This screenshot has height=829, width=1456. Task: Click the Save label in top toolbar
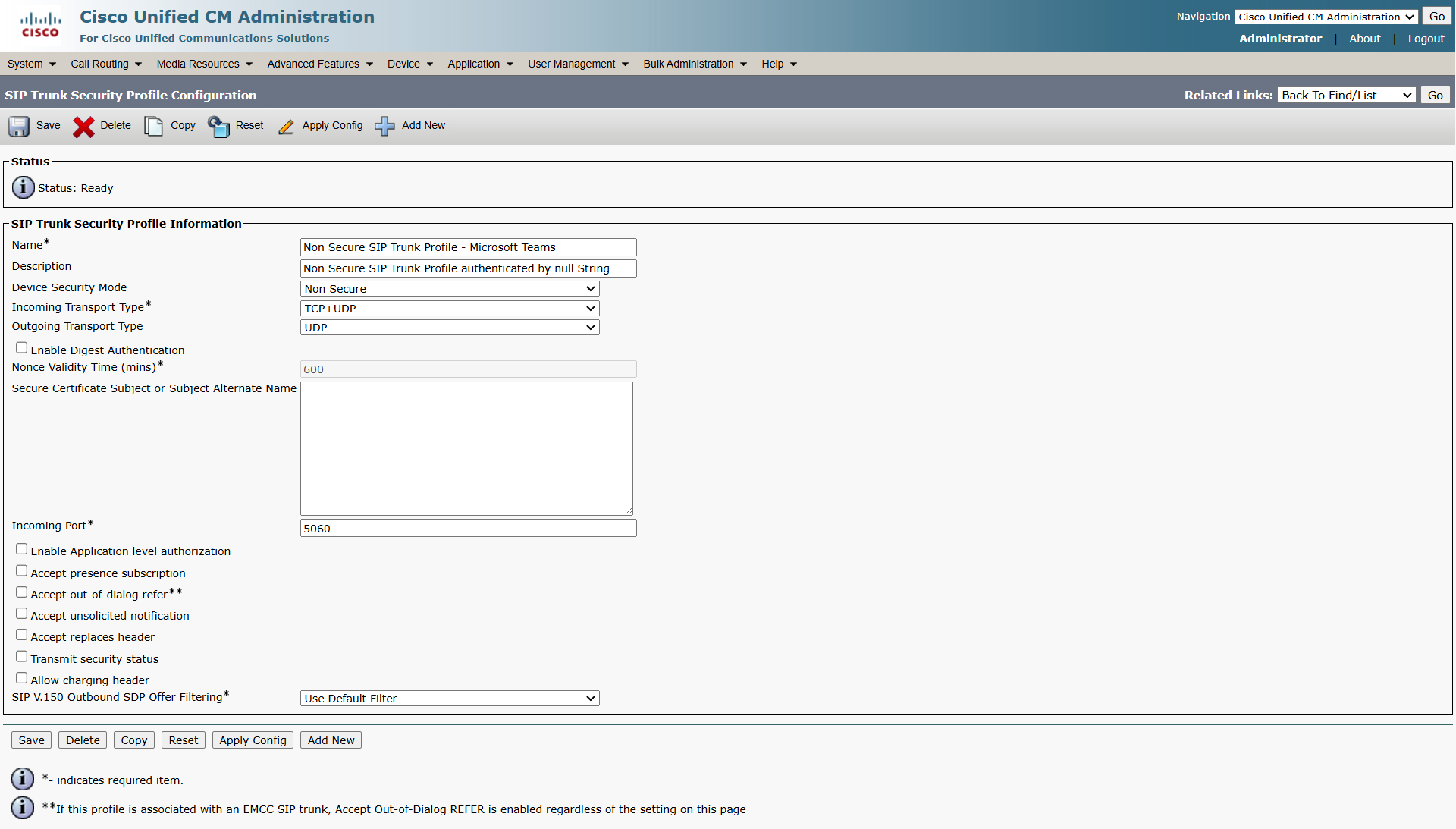(49, 126)
